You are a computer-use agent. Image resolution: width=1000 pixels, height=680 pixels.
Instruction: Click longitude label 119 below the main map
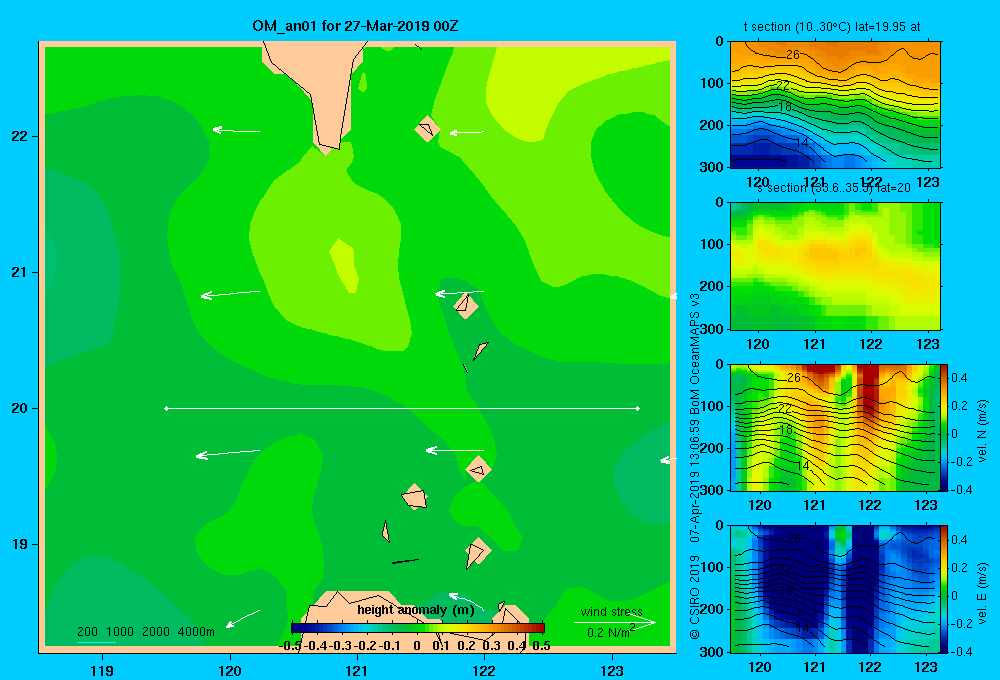tap(102, 670)
